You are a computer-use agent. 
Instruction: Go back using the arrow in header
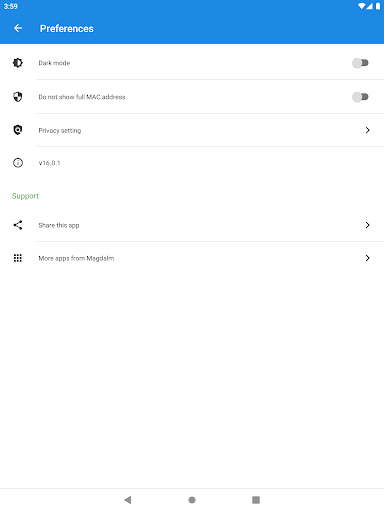pyautogui.click(x=18, y=29)
